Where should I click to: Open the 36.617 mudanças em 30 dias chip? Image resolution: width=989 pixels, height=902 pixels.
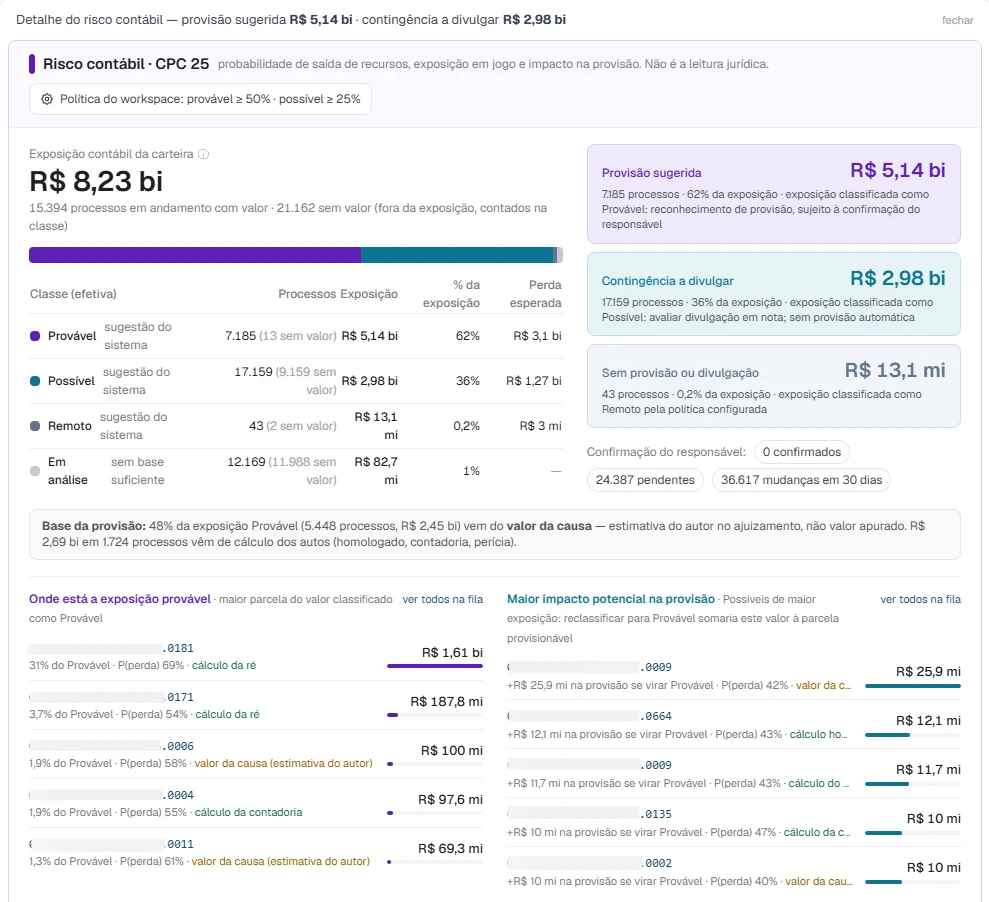[802, 480]
